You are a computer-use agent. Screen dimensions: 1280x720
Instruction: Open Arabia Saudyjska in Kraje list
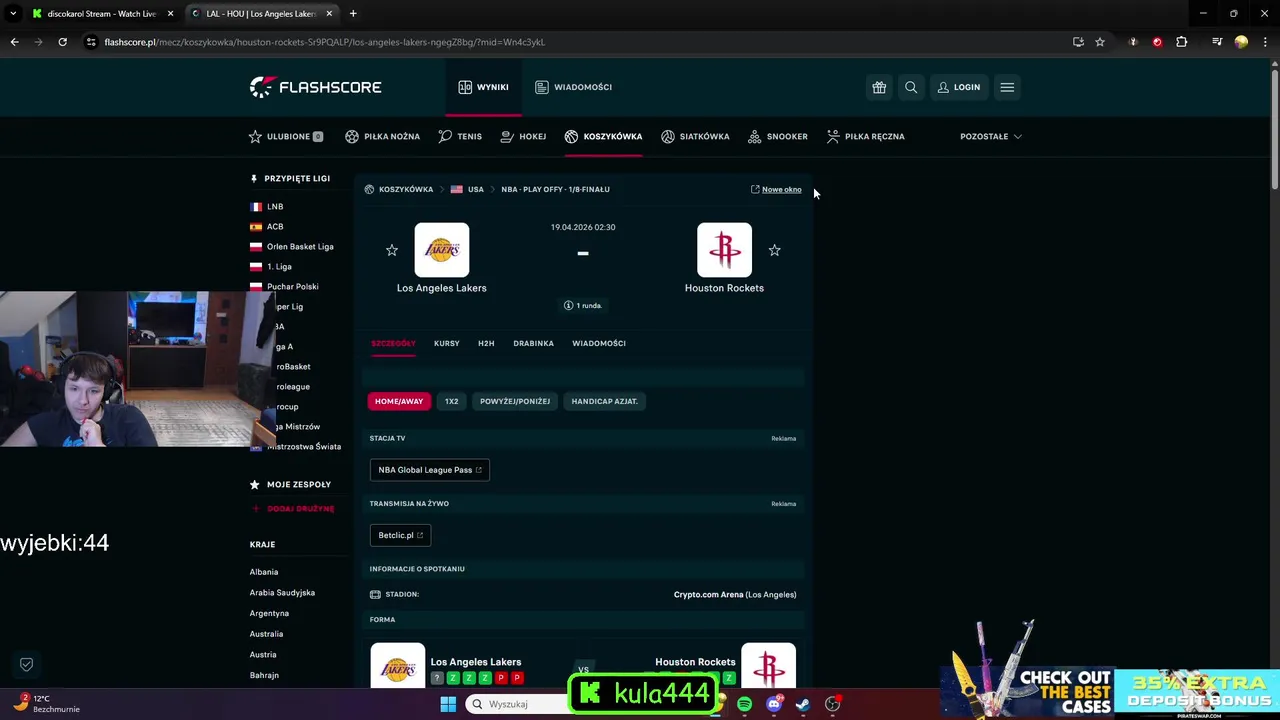pos(282,592)
